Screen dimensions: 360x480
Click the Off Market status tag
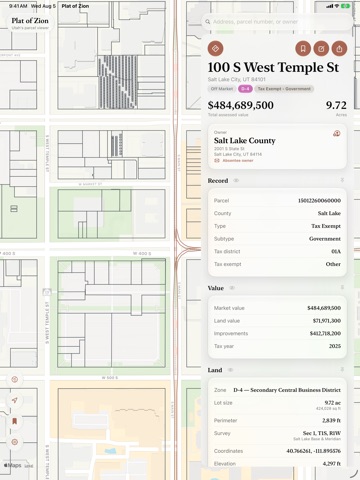222,89
